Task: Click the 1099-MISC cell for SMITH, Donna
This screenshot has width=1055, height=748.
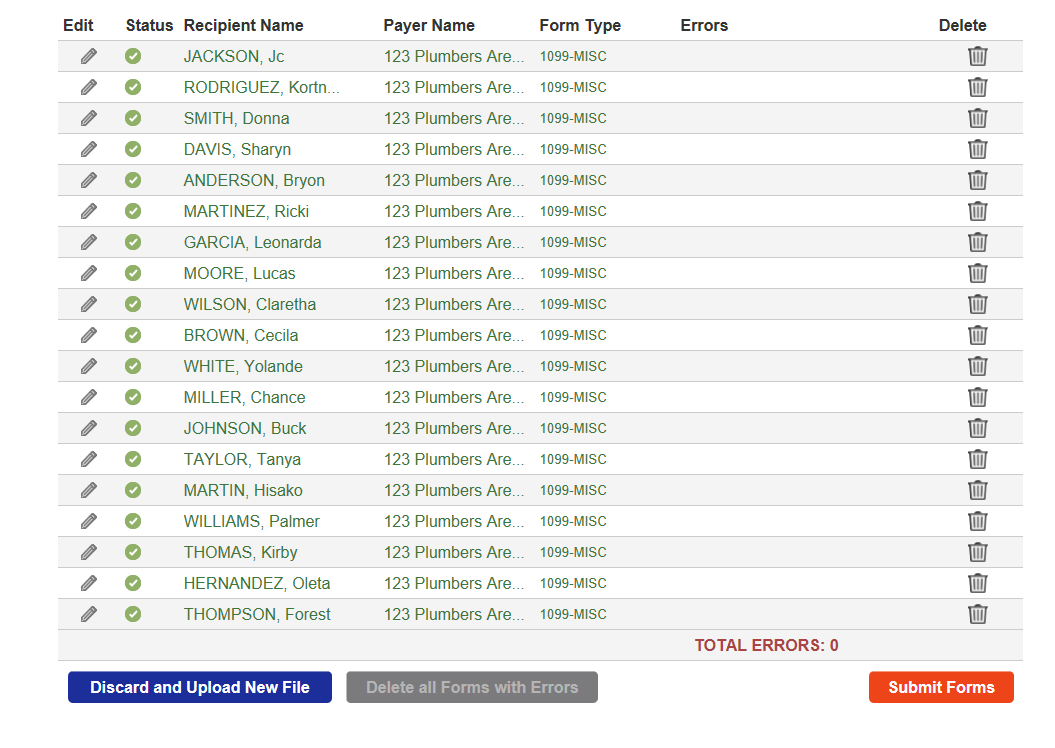Action: 573,118
